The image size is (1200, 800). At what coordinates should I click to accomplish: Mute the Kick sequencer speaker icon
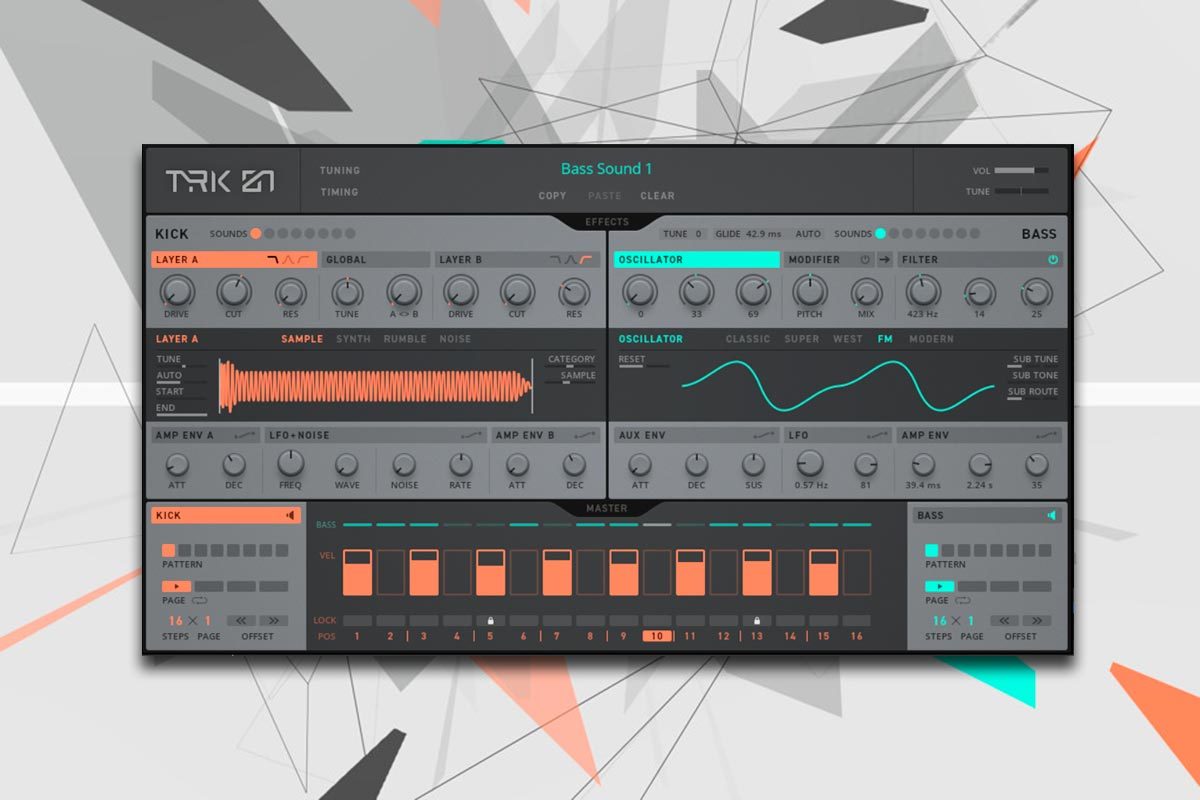point(291,516)
